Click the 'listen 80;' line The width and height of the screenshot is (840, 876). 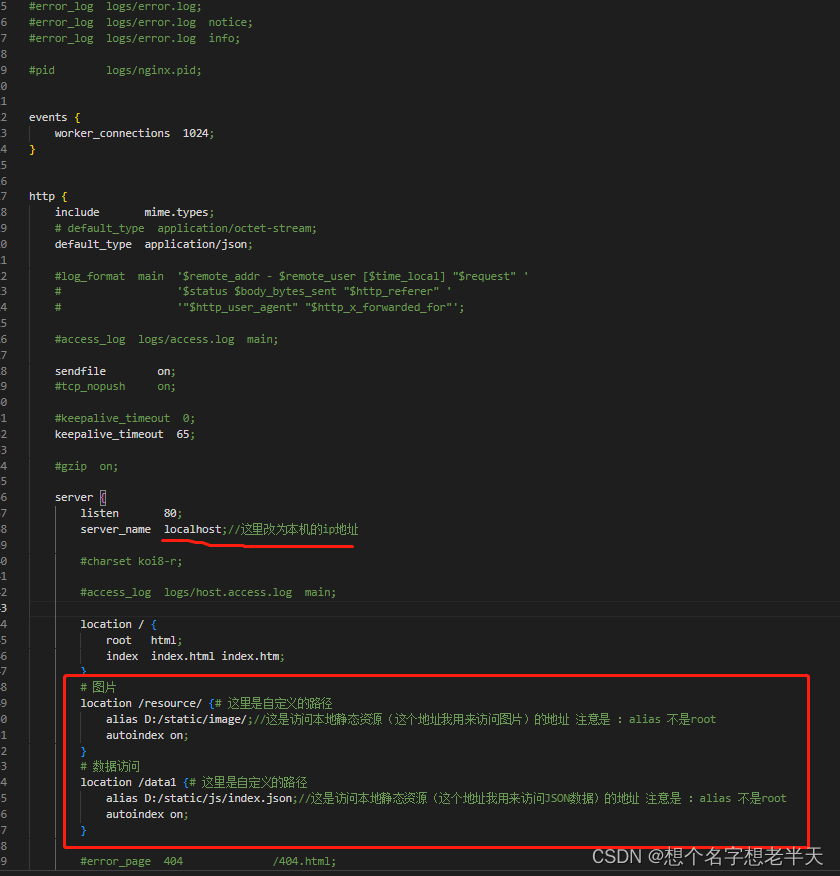click(131, 513)
